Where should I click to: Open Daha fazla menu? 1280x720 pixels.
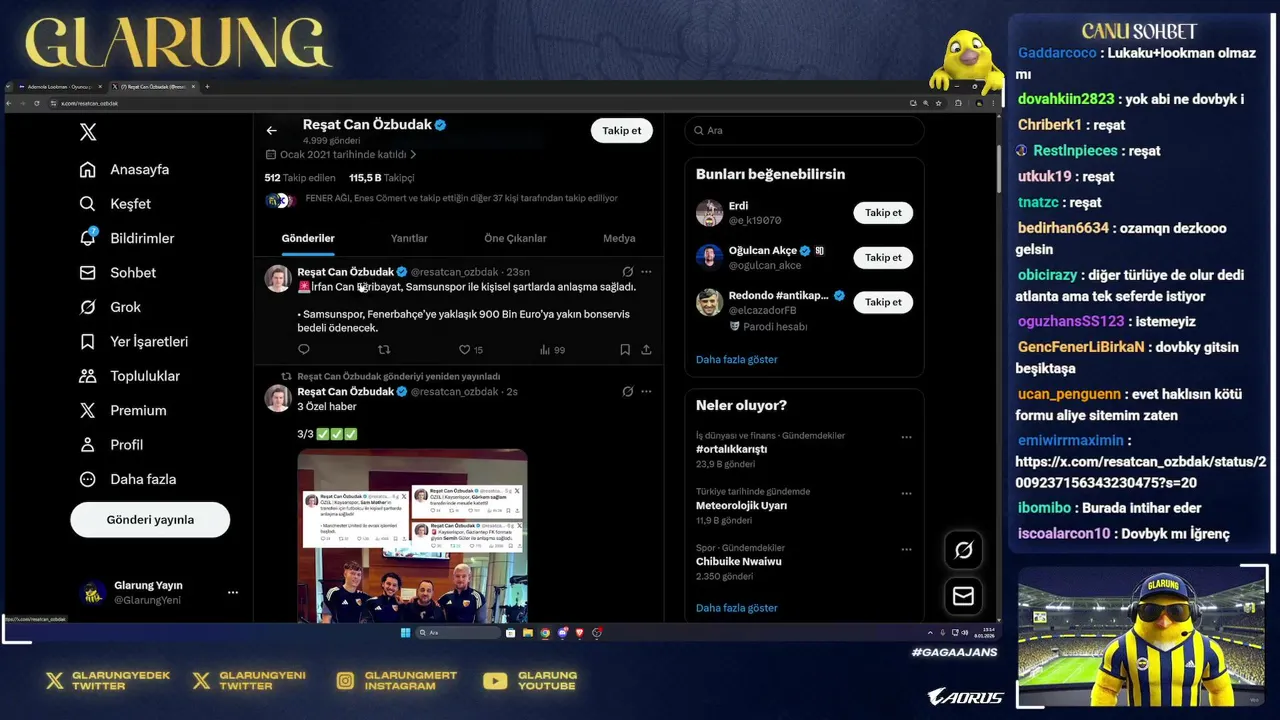click(127, 479)
